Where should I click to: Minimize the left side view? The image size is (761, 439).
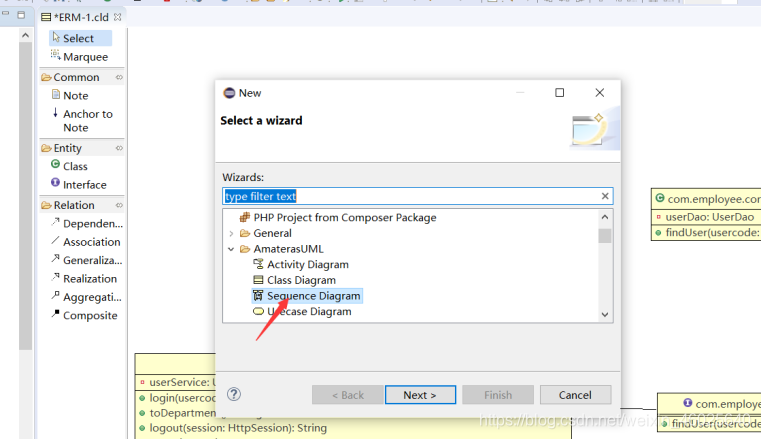click(x=6, y=14)
